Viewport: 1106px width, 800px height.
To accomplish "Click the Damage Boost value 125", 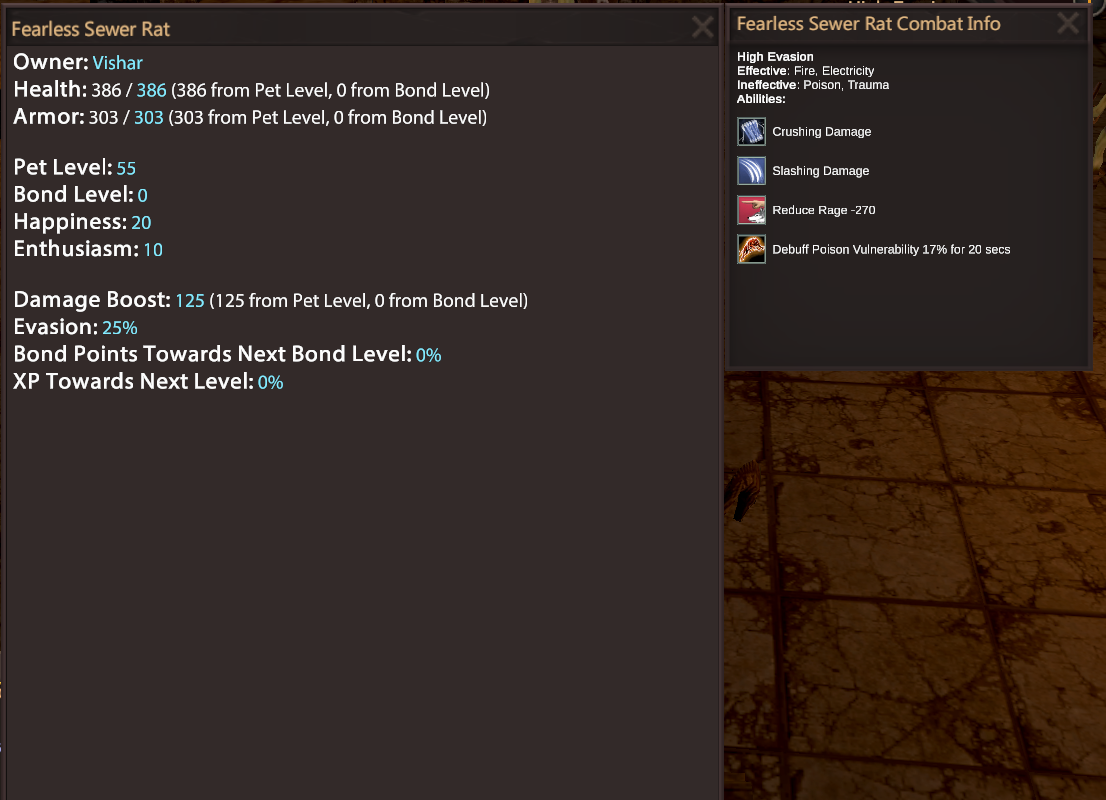I will [x=190, y=301].
